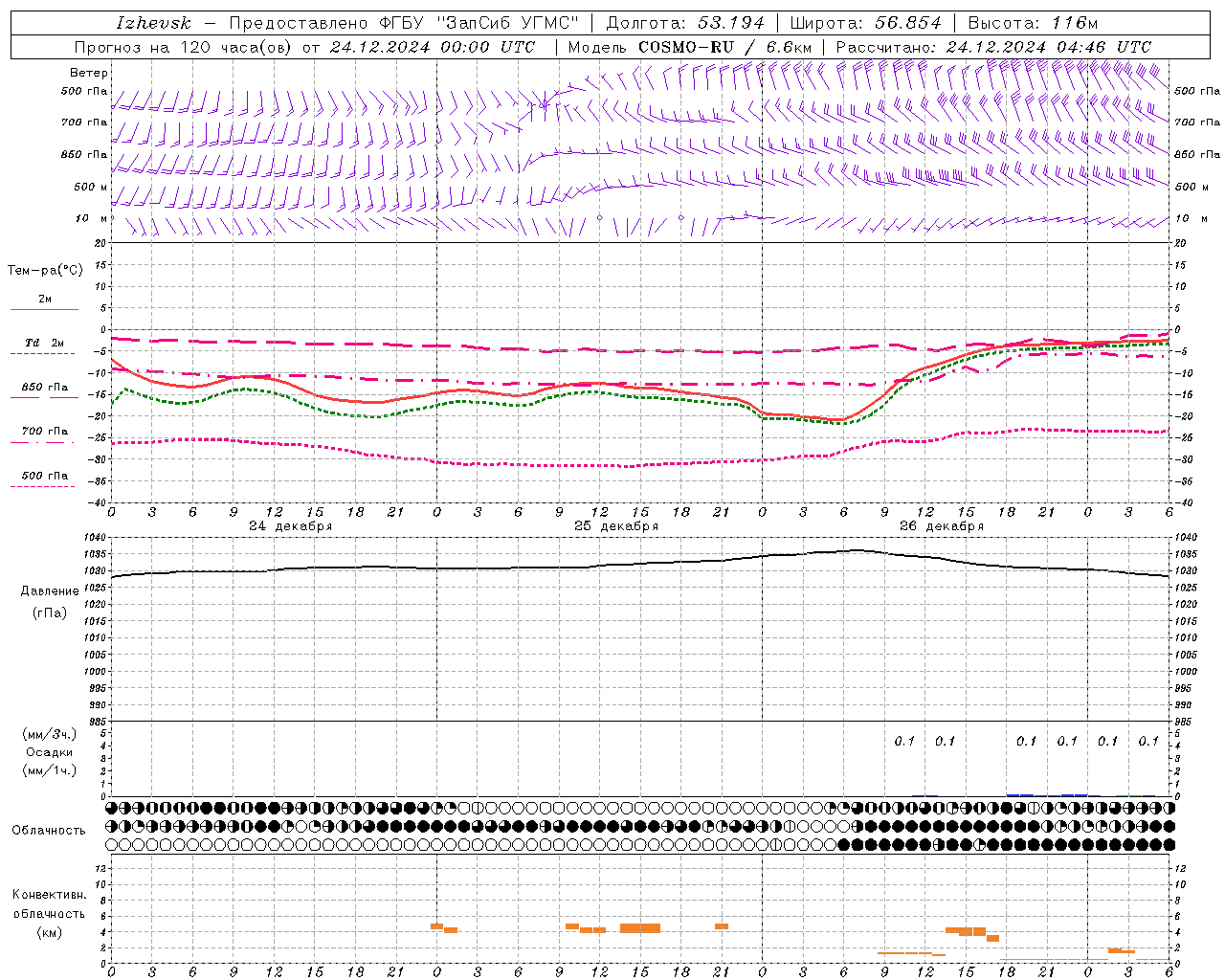Click the 'Ветер' wind panel label
1225x980 pixels.
89,73
